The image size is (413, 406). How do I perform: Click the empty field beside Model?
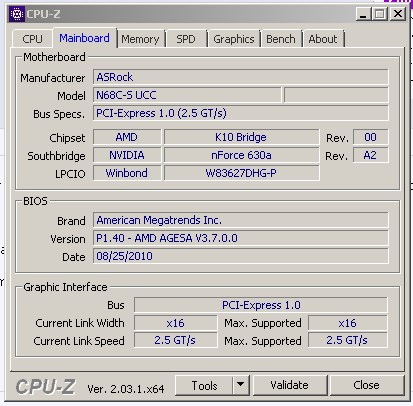[336, 95]
